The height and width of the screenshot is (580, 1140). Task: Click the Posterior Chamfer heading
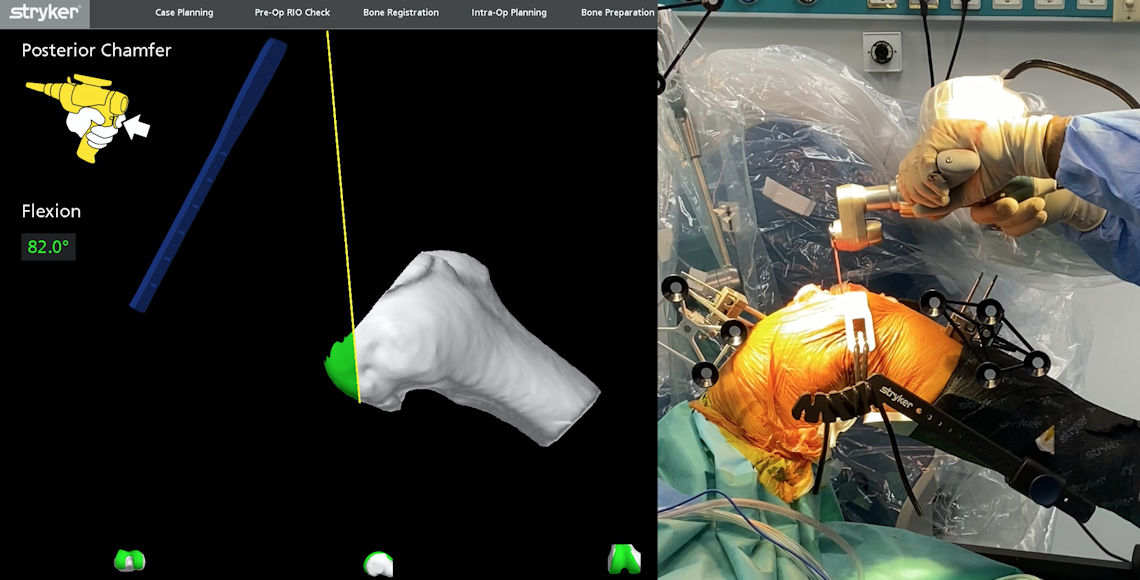[x=96, y=50]
